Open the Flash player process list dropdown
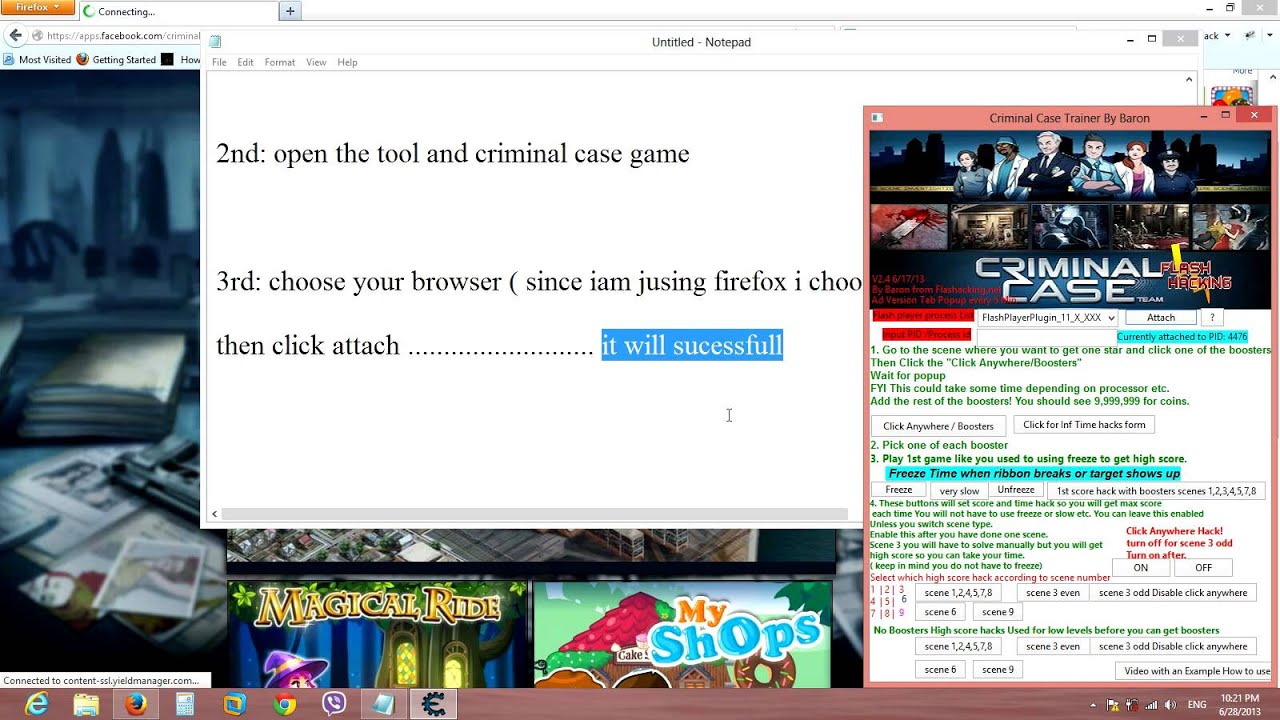The width and height of the screenshot is (1280, 720). (x=1047, y=317)
